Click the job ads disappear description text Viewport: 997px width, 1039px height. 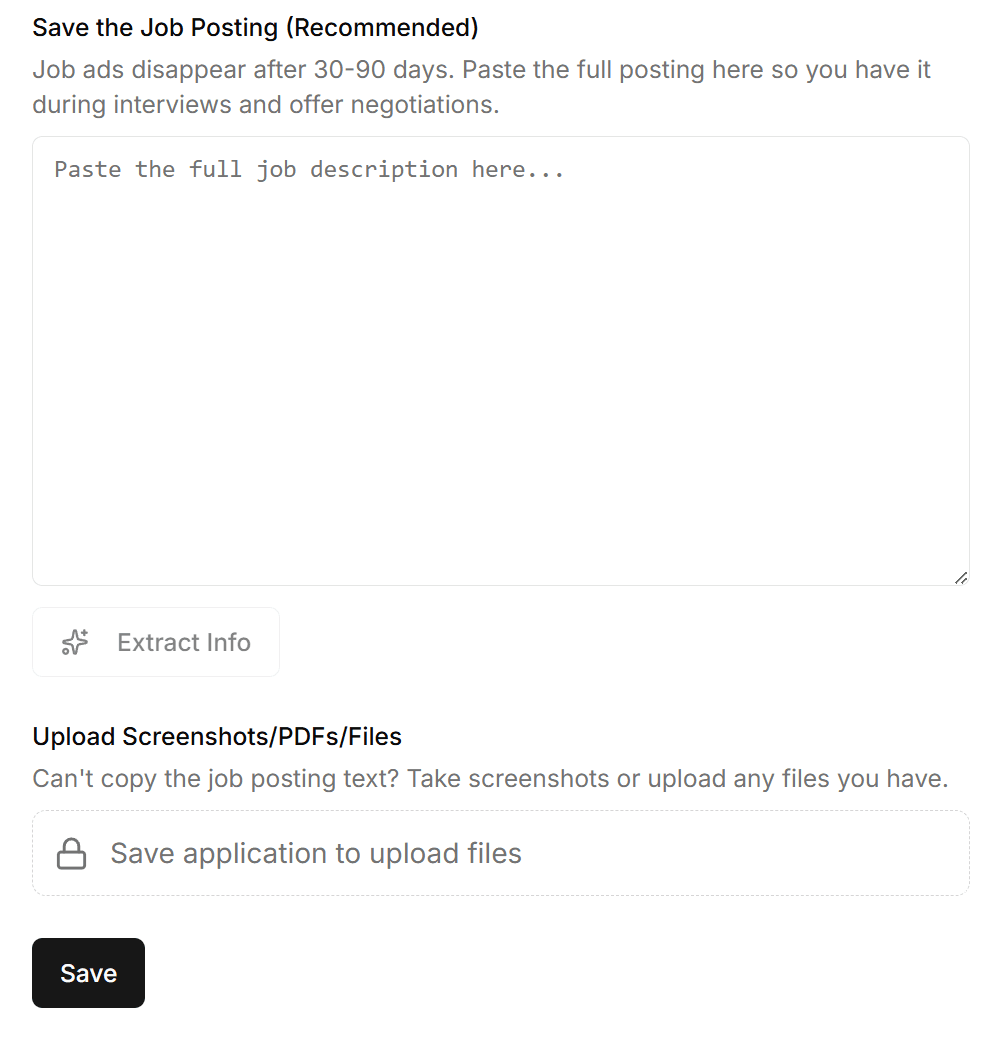482,86
